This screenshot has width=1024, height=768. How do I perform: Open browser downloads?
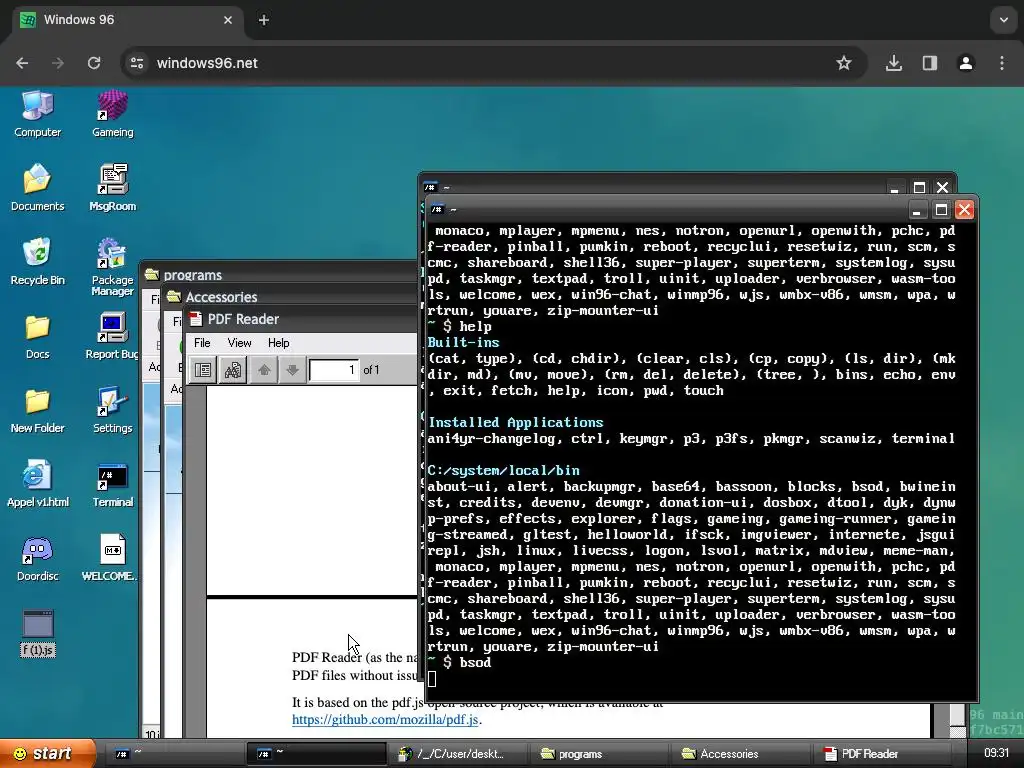[x=894, y=63]
